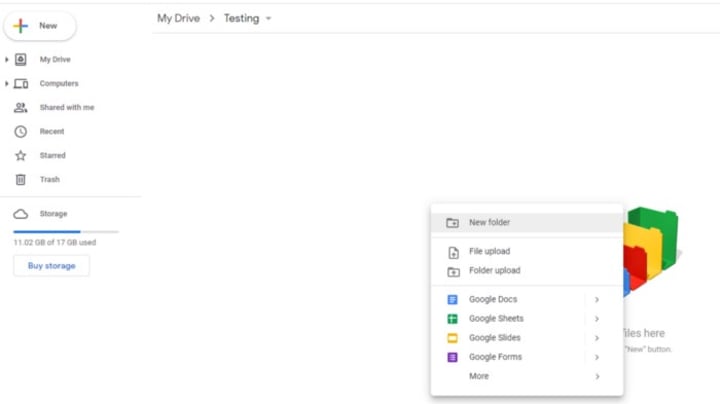Open the Trash label in sidebar
The height and width of the screenshot is (404, 720).
tap(50, 180)
